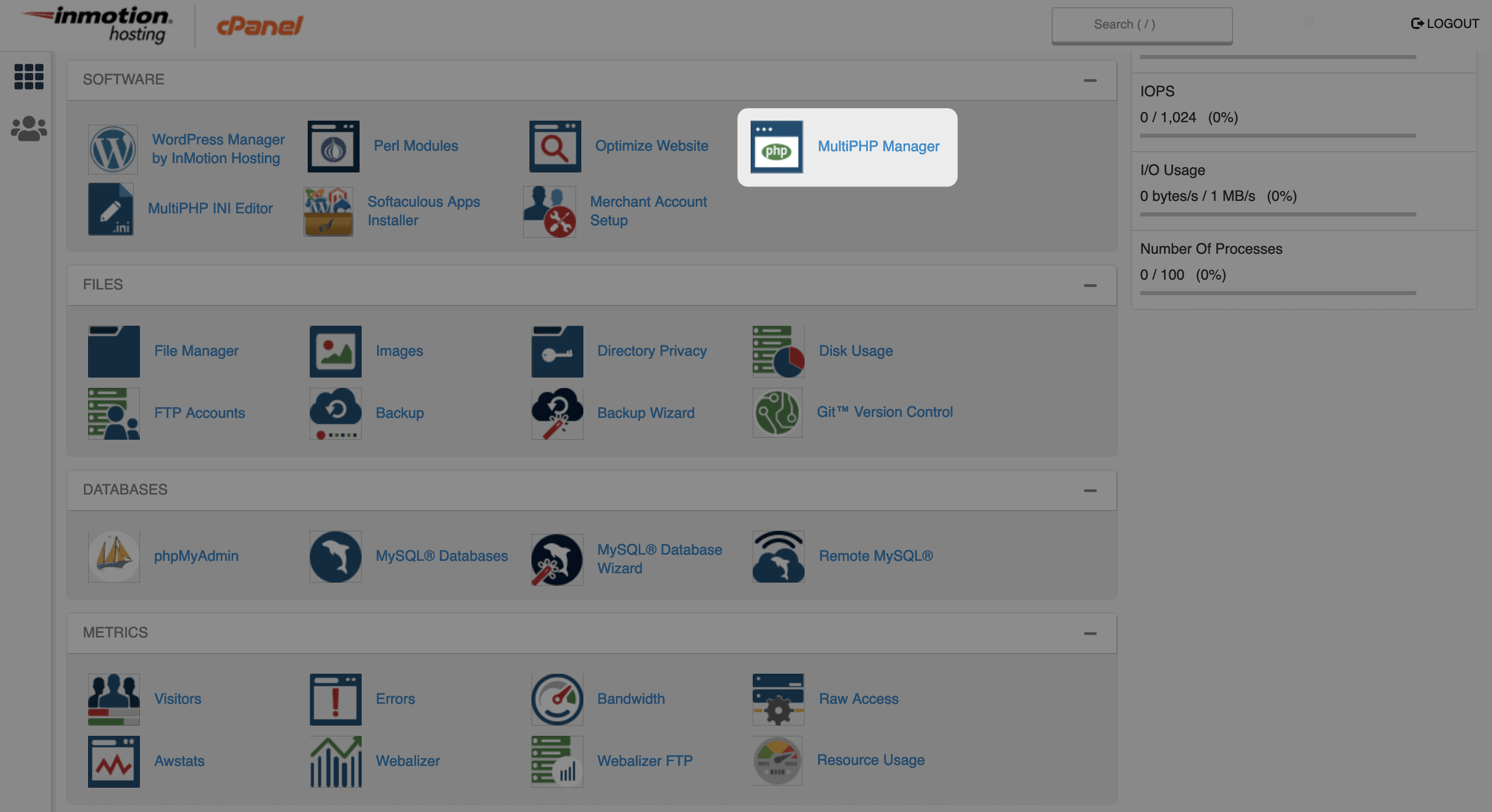The width and height of the screenshot is (1492, 812).
Task: Open the phpMyAdmin sailboat icon
Action: [113, 556]
